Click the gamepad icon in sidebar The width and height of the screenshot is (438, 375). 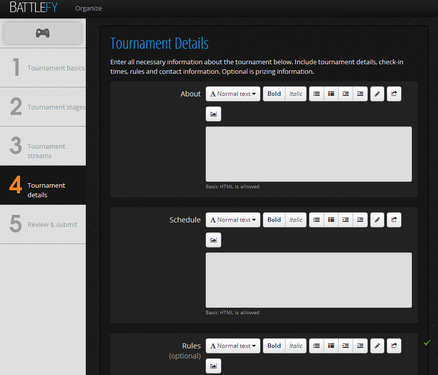[x=43, y=33]
